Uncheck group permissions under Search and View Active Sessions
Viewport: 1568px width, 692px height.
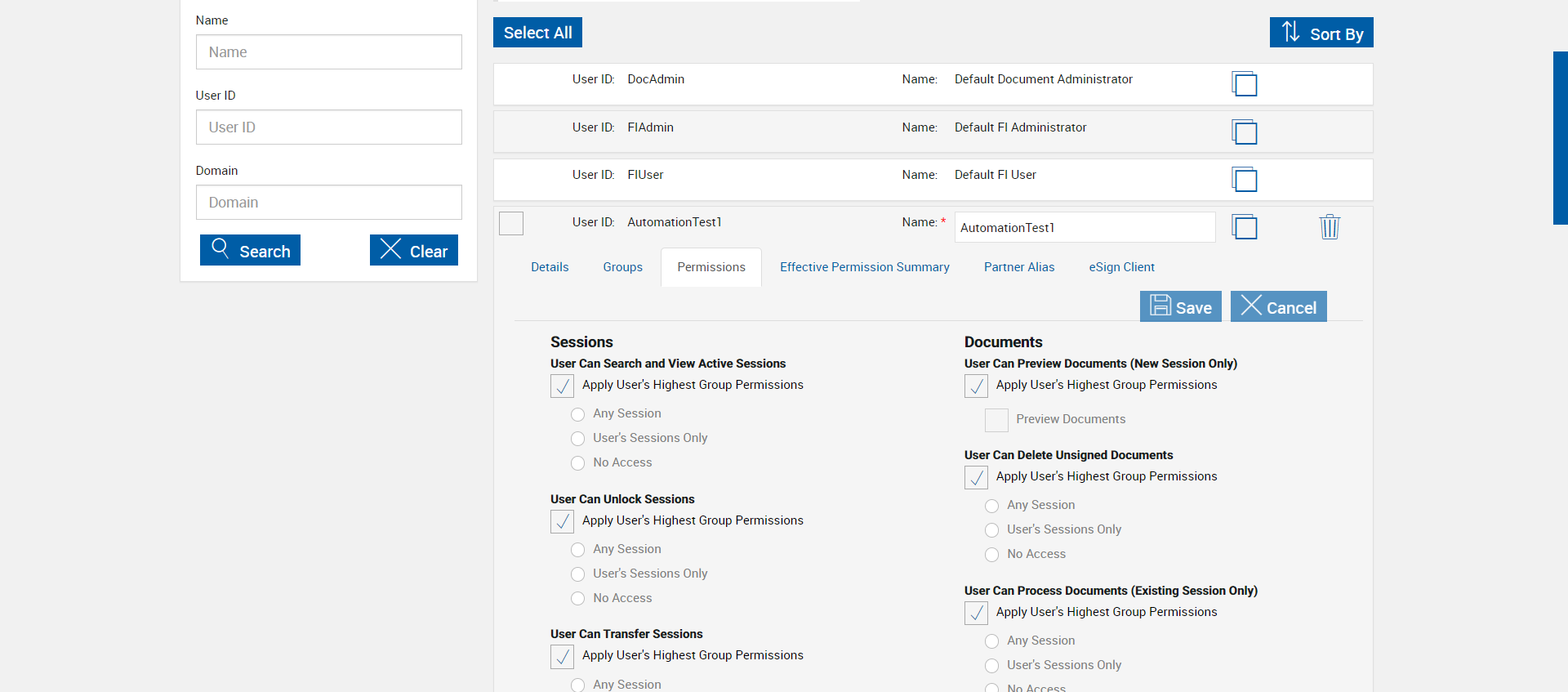coord(563,386)
